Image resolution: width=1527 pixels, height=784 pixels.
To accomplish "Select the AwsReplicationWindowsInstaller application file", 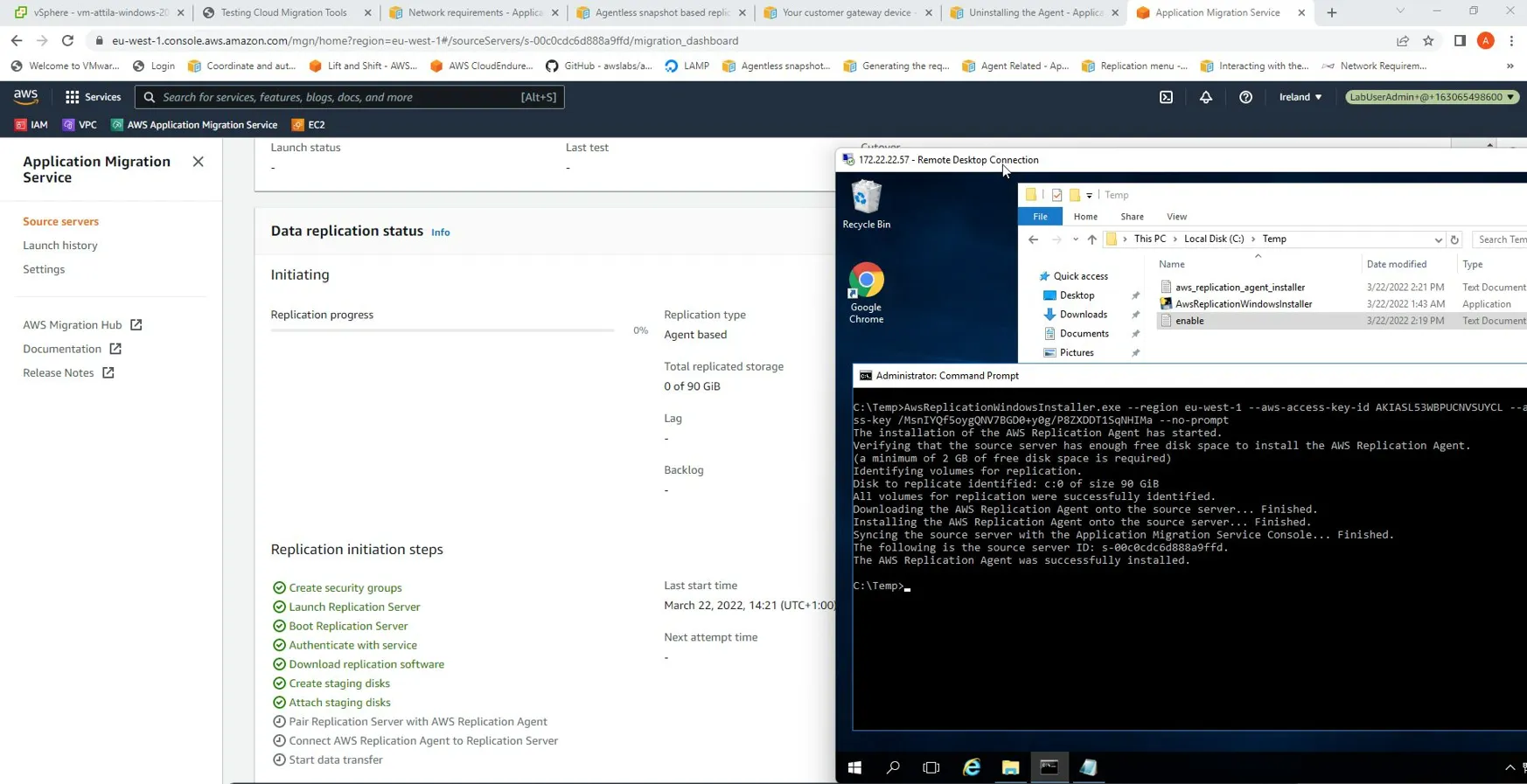I will coord(1243,304).
